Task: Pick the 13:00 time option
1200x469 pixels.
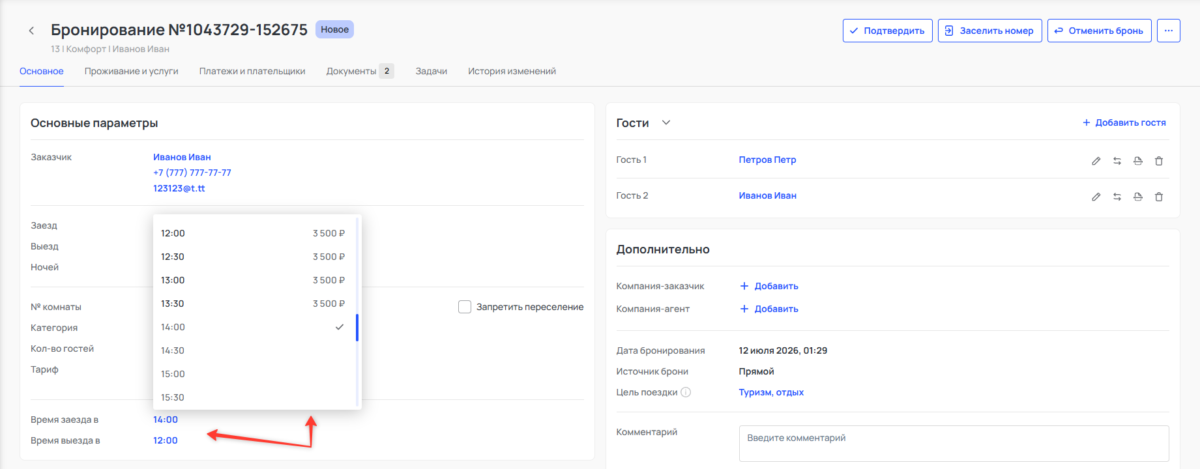Action: coord(253,280)
